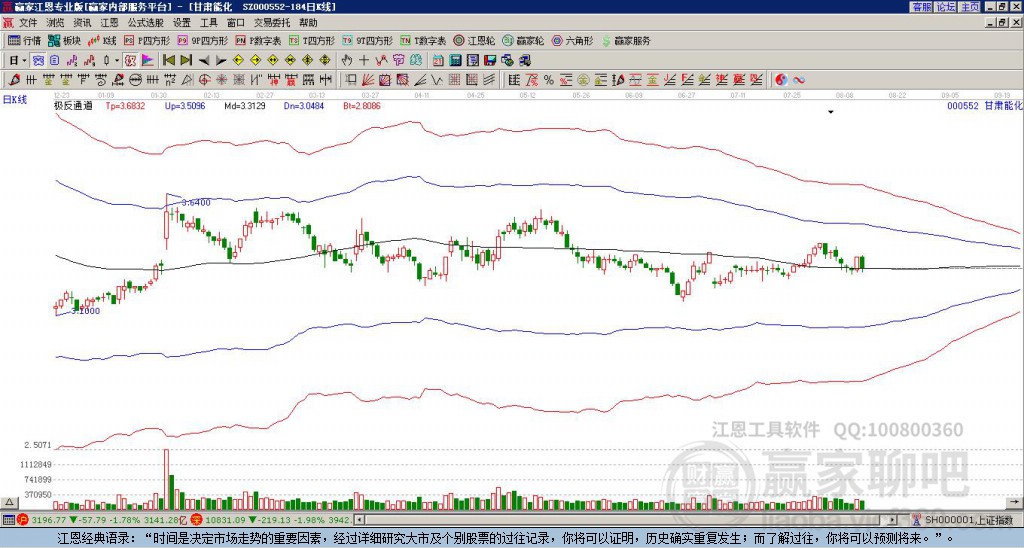The image size is (1024, 548).
Task: Click the floppy disk save icon
Action: click(490, 61)
